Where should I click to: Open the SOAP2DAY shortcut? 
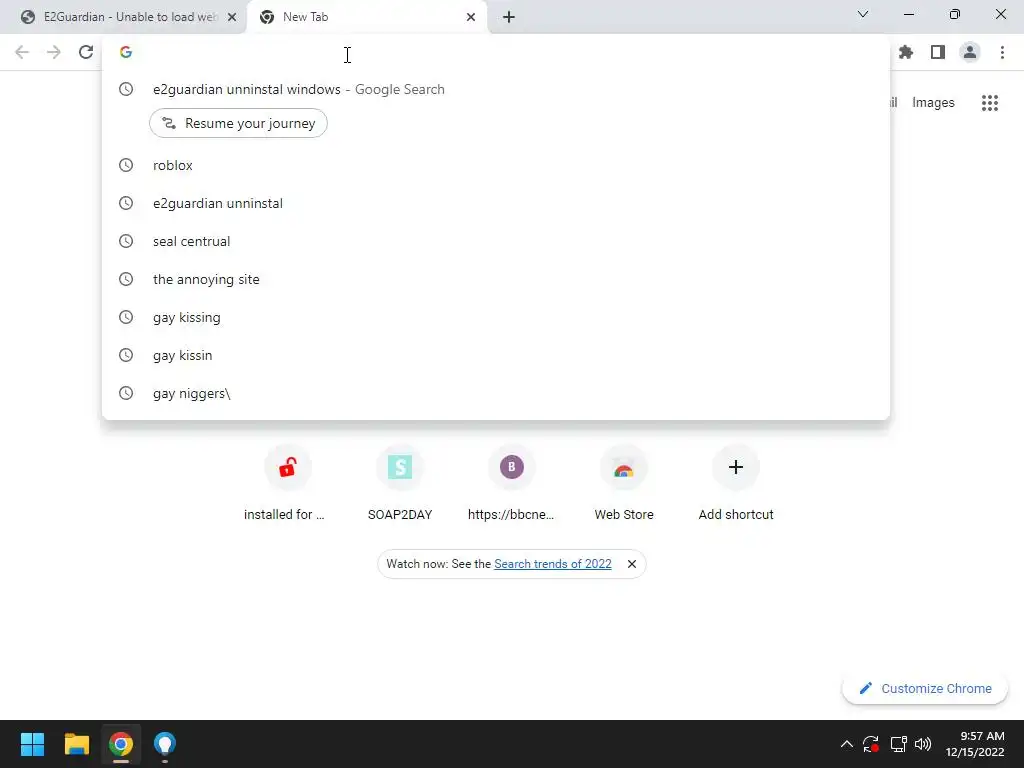[x=400, y=485]
